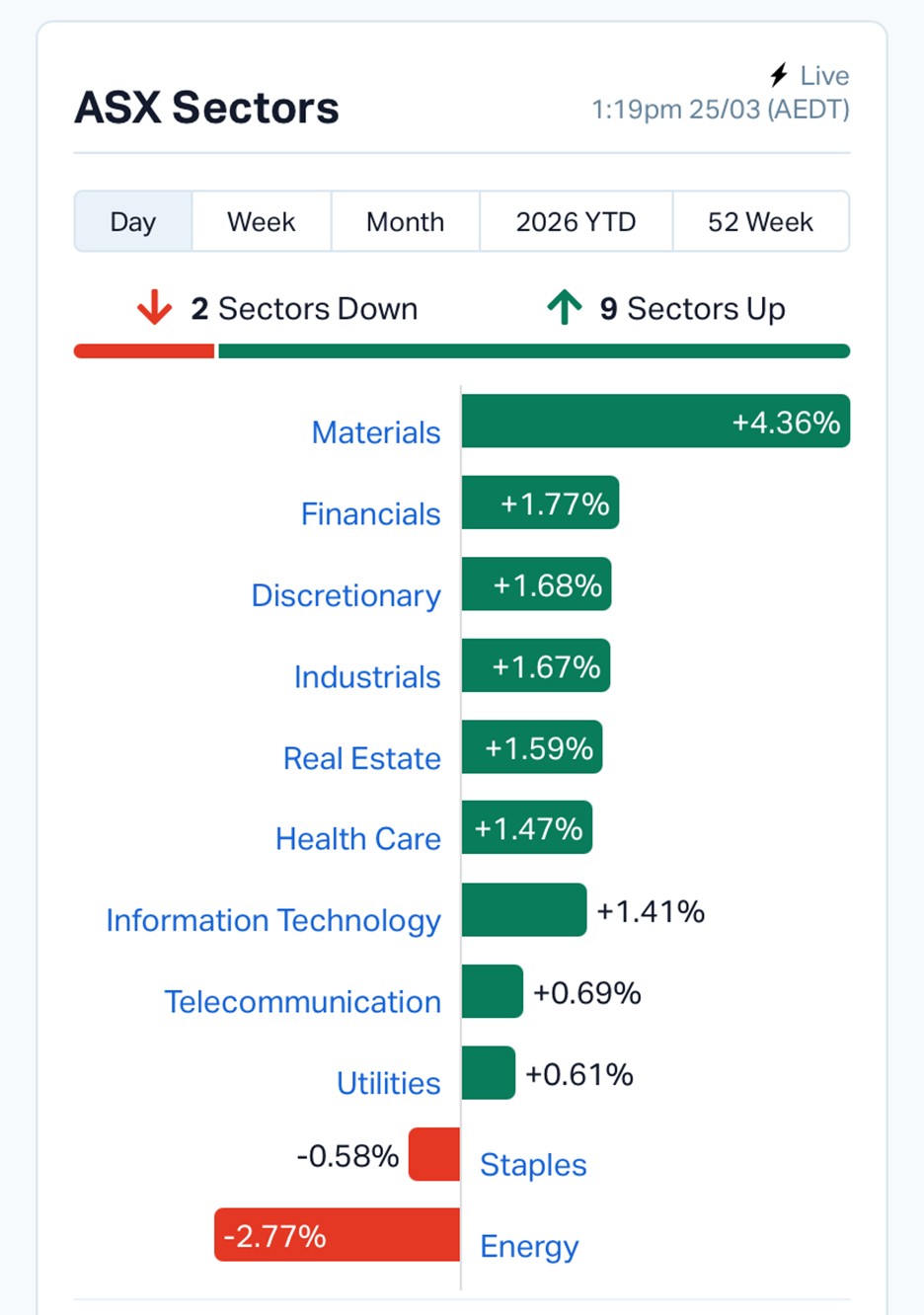Click the Telecommunication sector link
This screenshot has height=1315, width=924.
(x=302, y=1002)
